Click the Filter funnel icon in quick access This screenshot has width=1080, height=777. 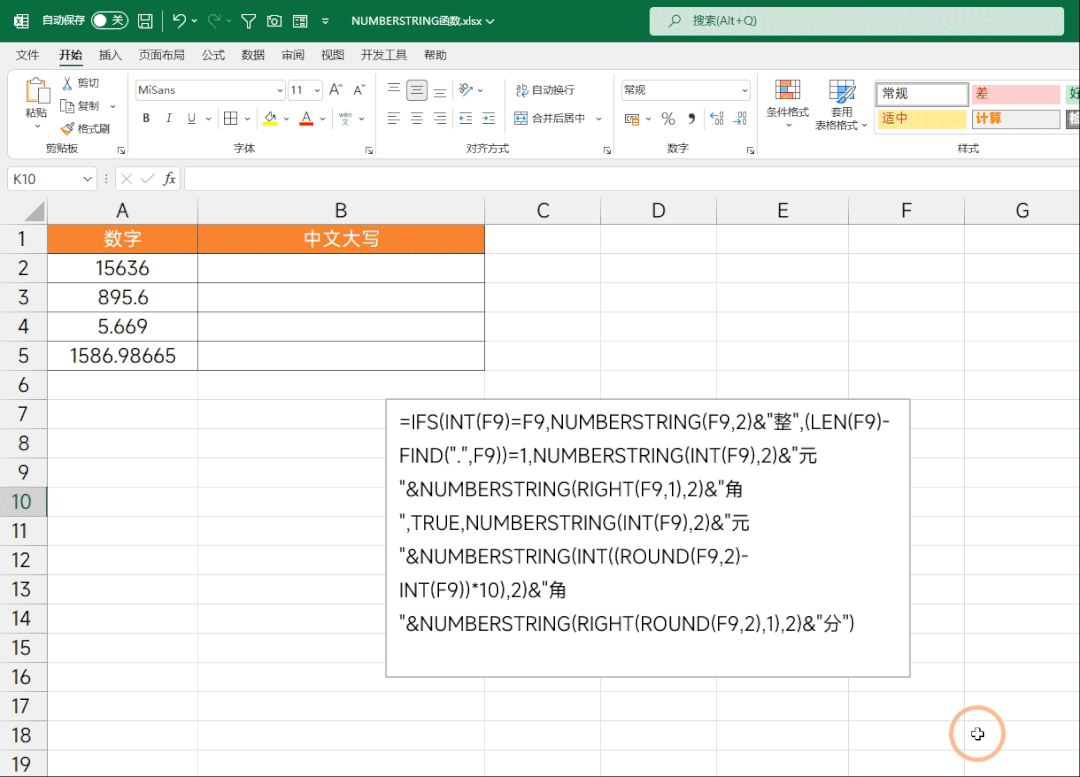[249, 21]
